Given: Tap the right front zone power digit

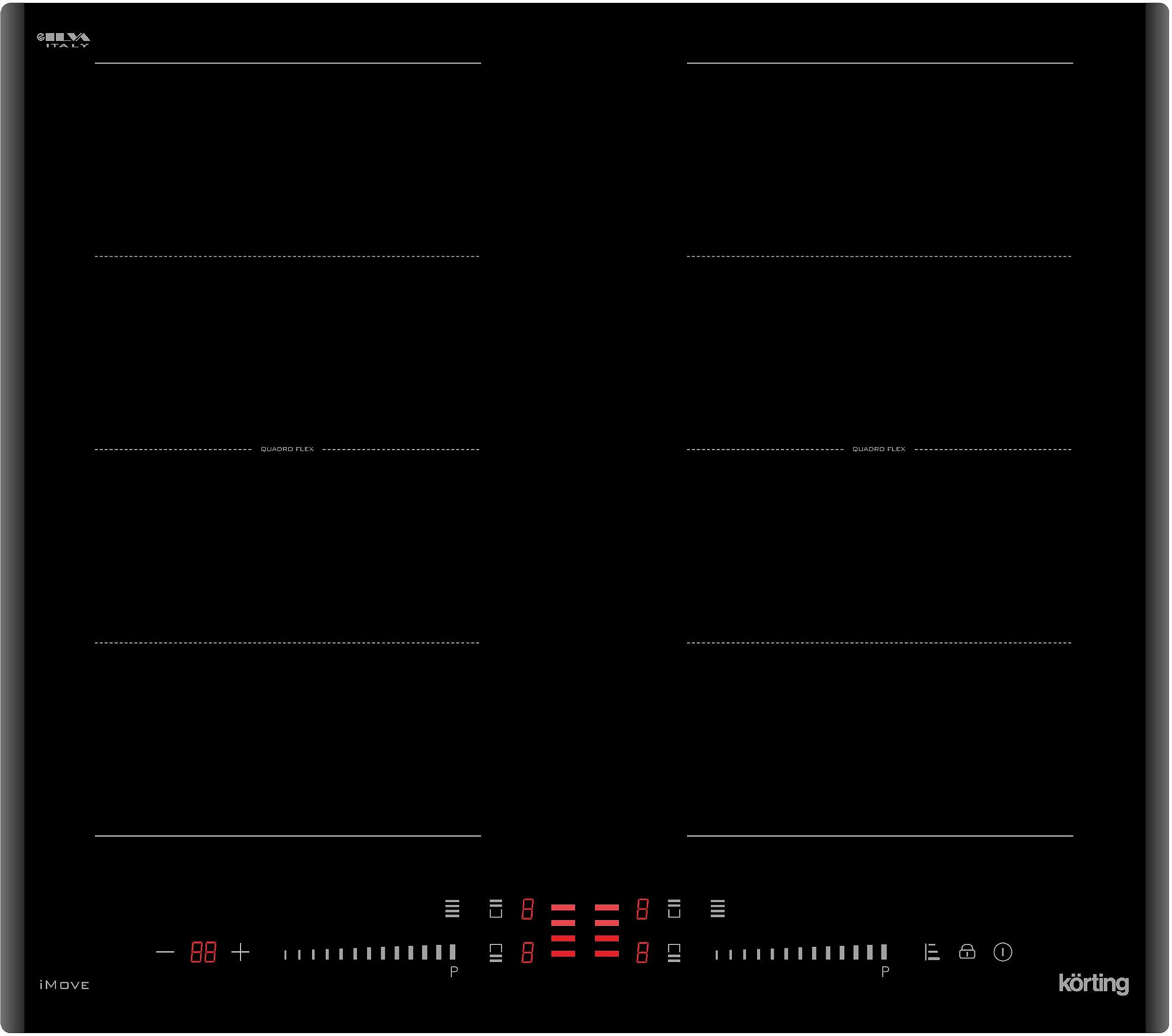Looking at the screenshot, I should tap(642, 953).
